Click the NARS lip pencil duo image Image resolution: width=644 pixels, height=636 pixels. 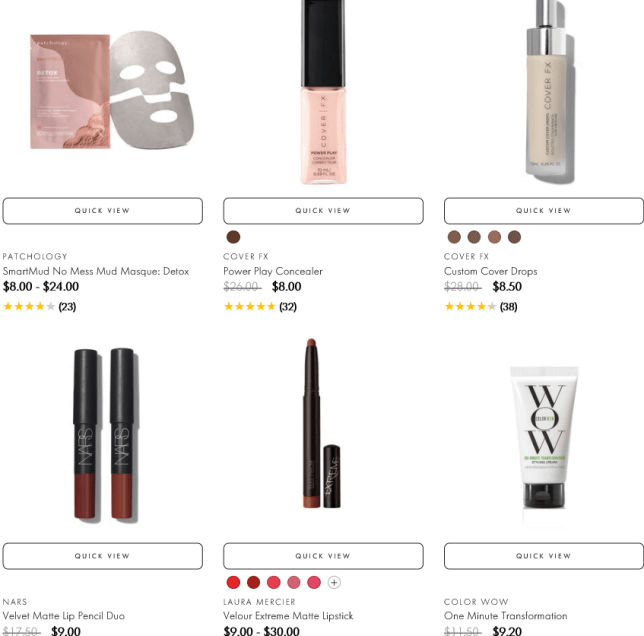click(x=105, y=435)
